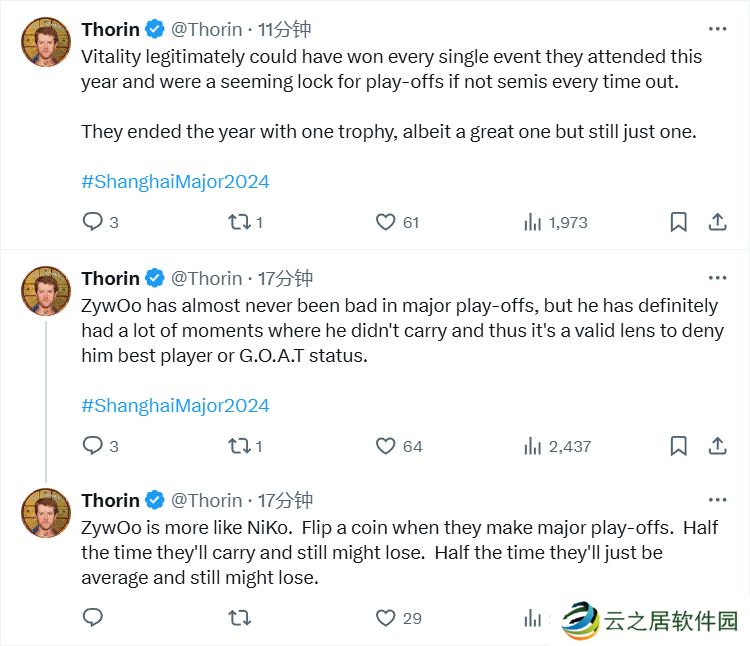Click Thorin's avatar on the top tweet
This screenshot has height=646, width=750.
[x=45, y=42]
